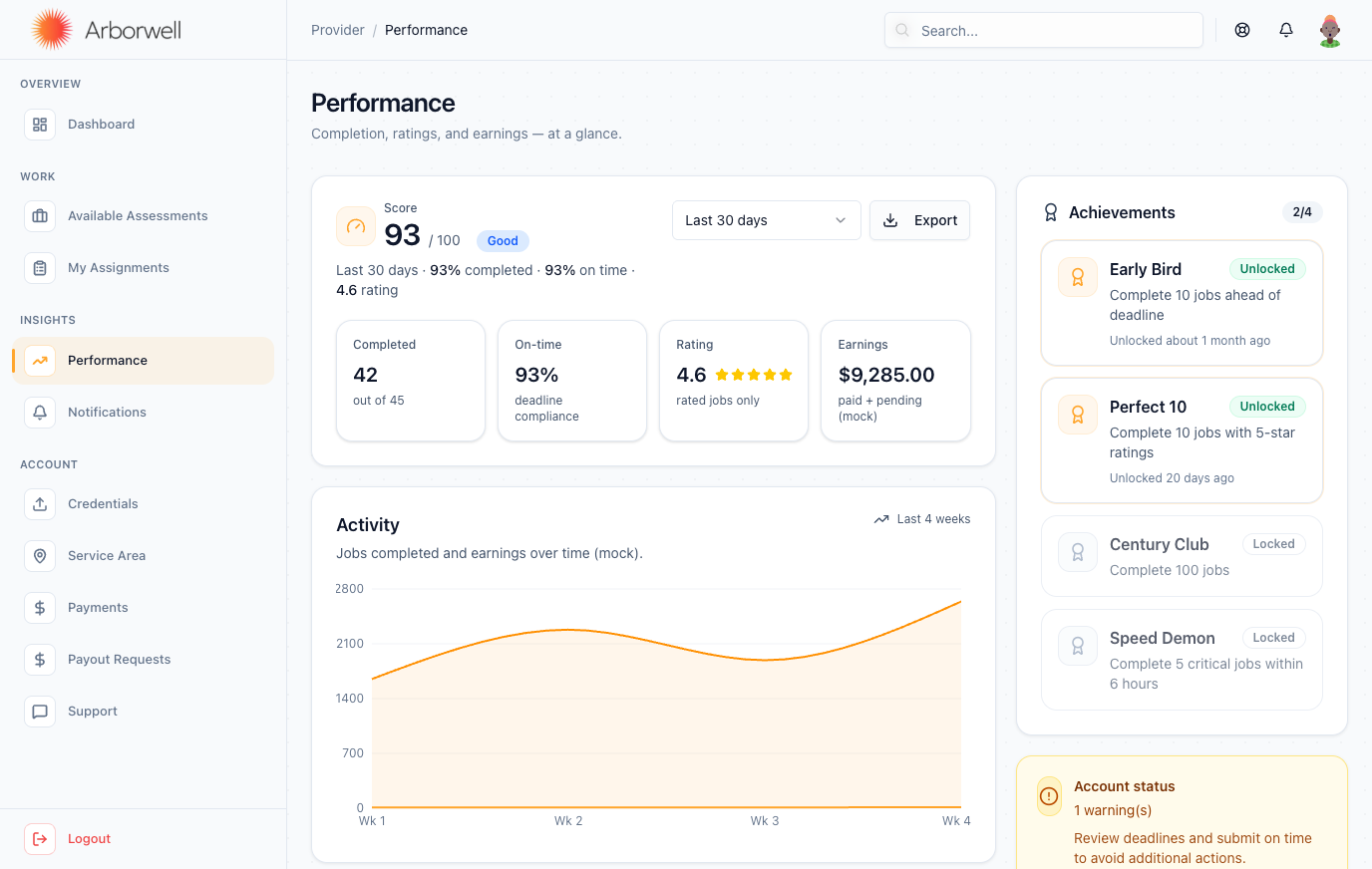Click the Arborwell sunburst logo
Screen dimensions: 1372x869
(51, 30)
